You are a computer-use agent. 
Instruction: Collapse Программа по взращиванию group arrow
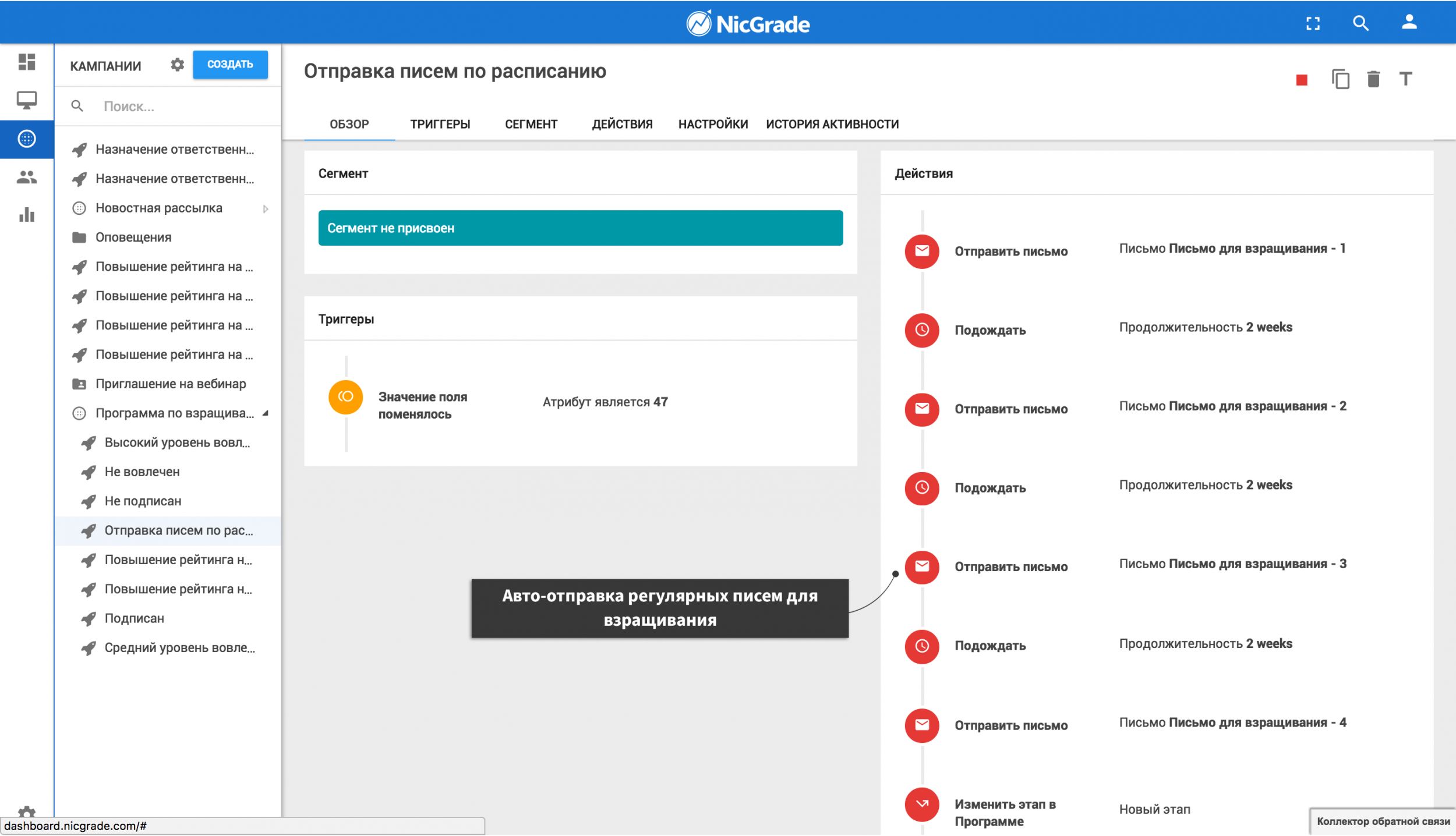pos(266,413)
